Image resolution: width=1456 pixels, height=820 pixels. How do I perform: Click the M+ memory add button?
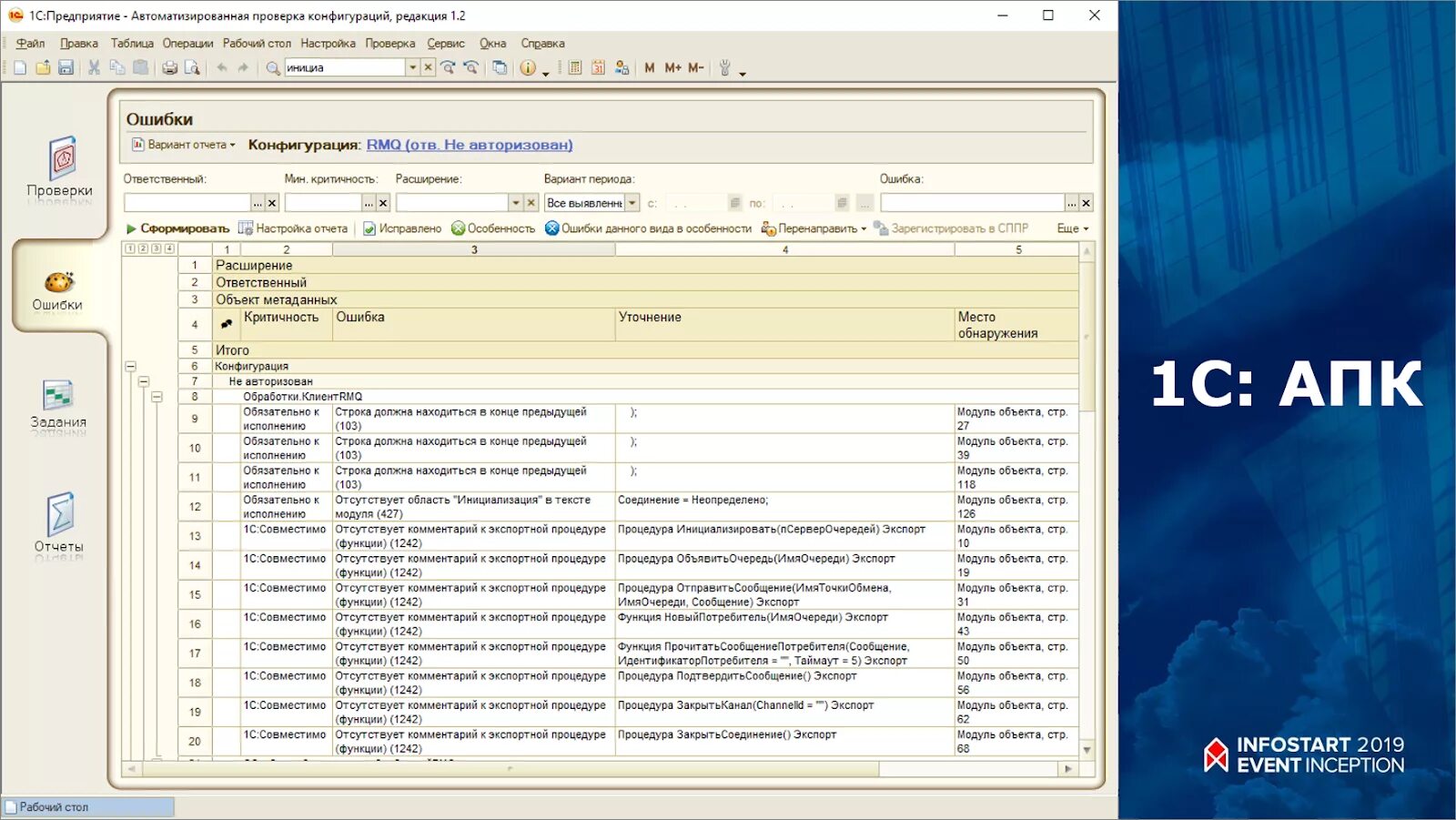(672, 67)
